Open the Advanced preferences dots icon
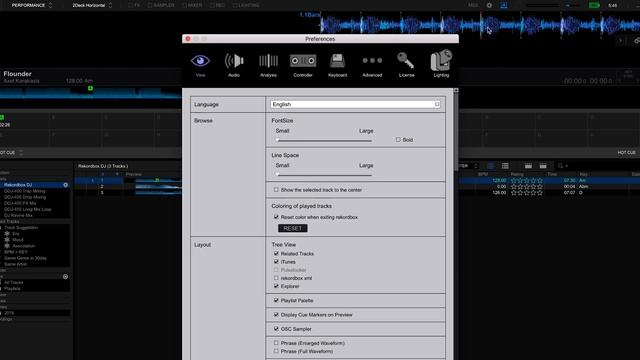 coord(372,60)
